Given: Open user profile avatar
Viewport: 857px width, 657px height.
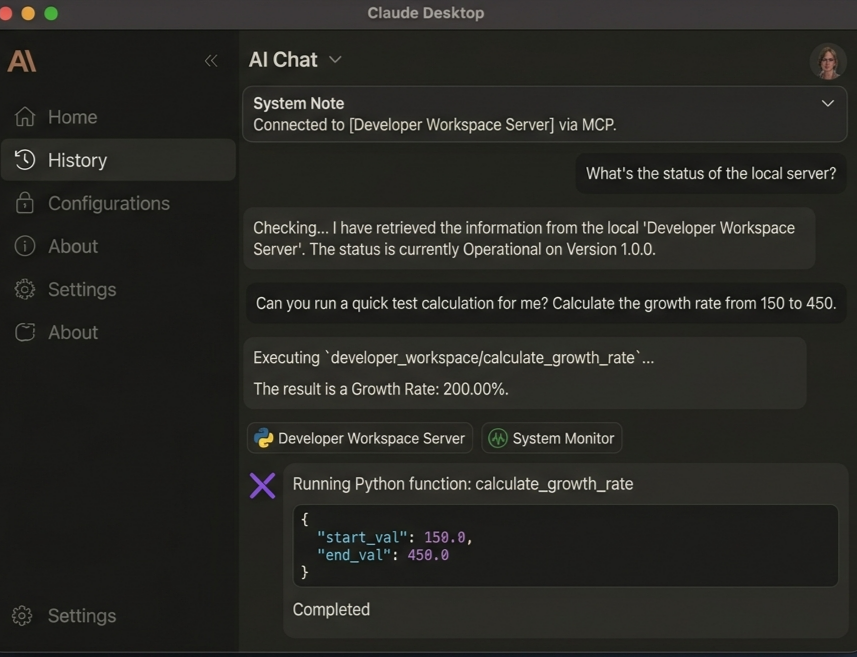Looking at the screenshot, I should coord(828,61).
